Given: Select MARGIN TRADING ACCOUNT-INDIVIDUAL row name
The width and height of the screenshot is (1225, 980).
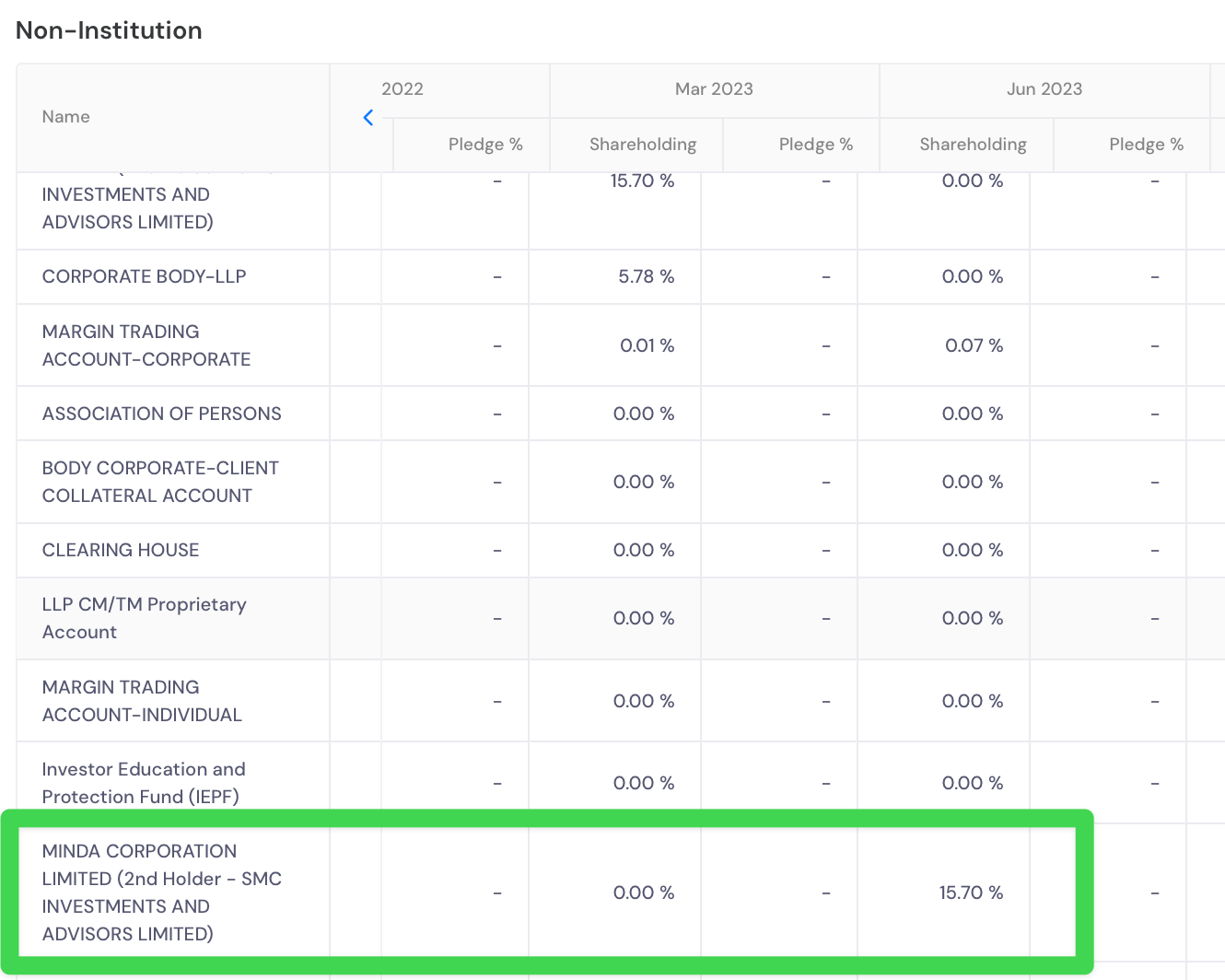Looking at the screenshot, I should point(142,701).
